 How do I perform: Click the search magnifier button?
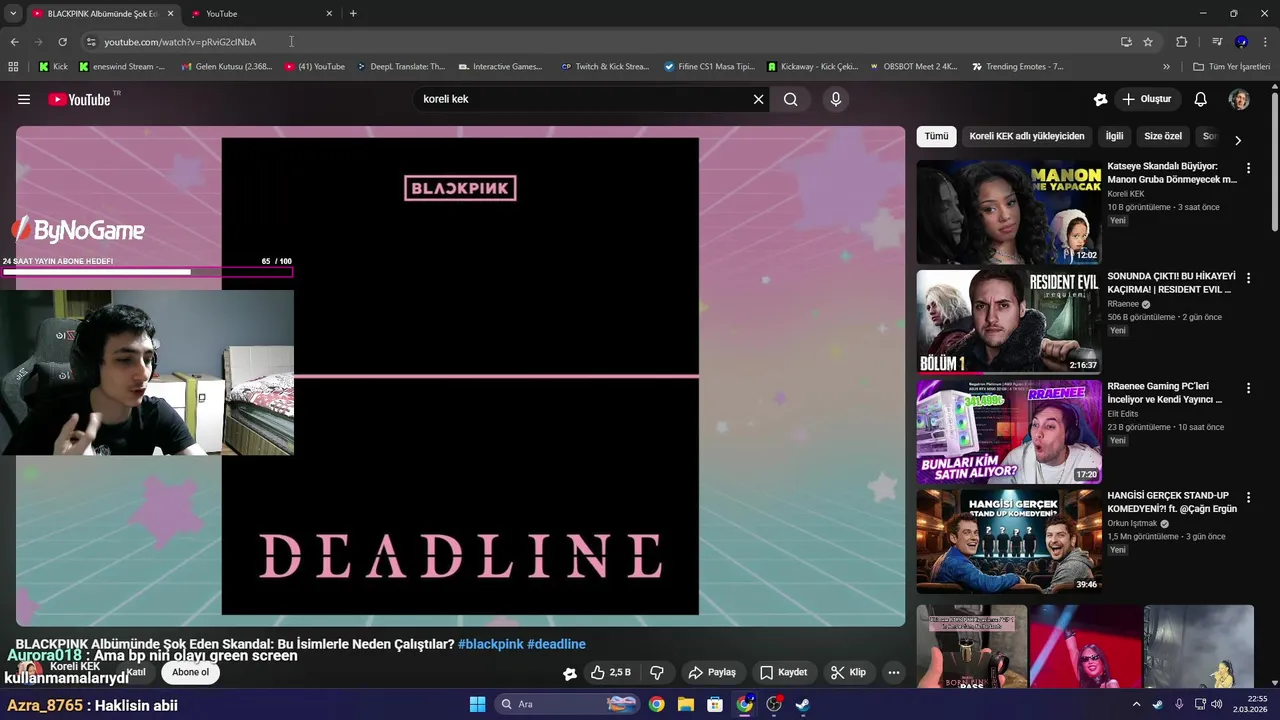click(x=791, y=99)
